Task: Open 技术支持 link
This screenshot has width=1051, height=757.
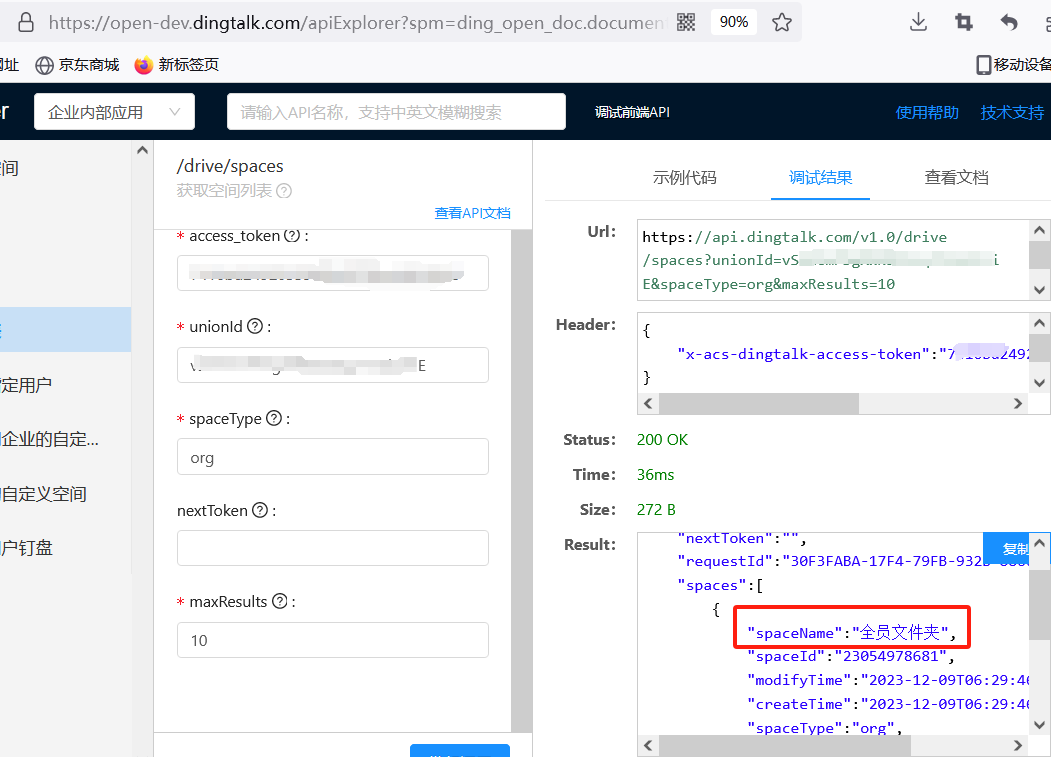Action: [x=1012, y=112]
